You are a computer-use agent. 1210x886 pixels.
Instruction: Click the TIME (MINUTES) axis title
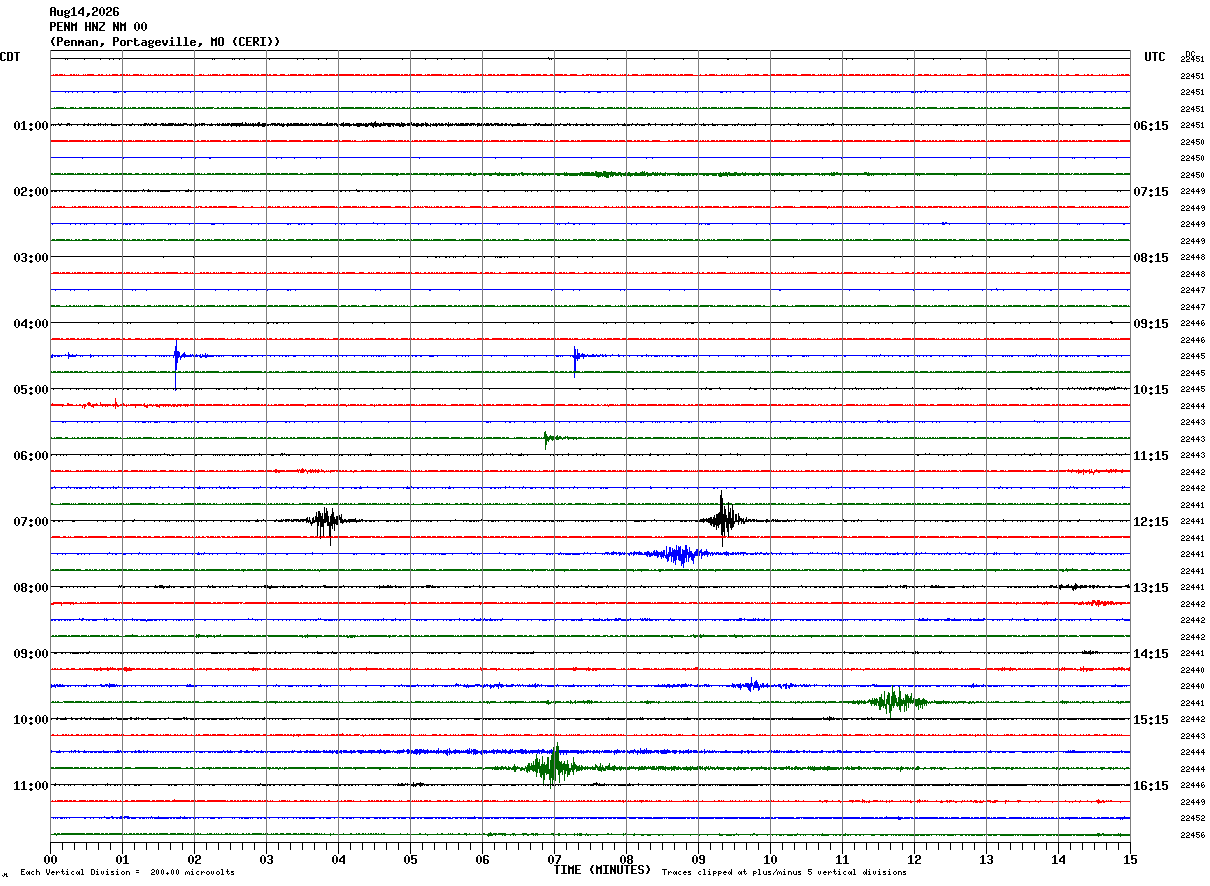[602, 870]
